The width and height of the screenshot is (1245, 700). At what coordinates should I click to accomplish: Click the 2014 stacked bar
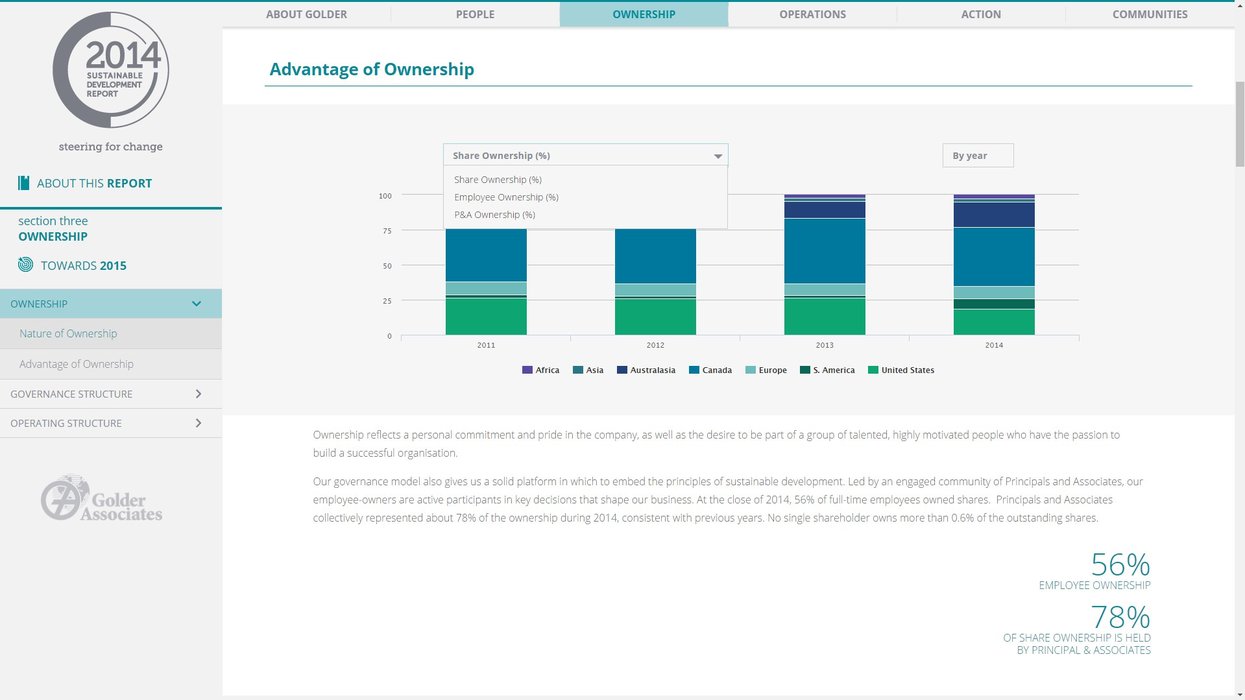[993, 265]
